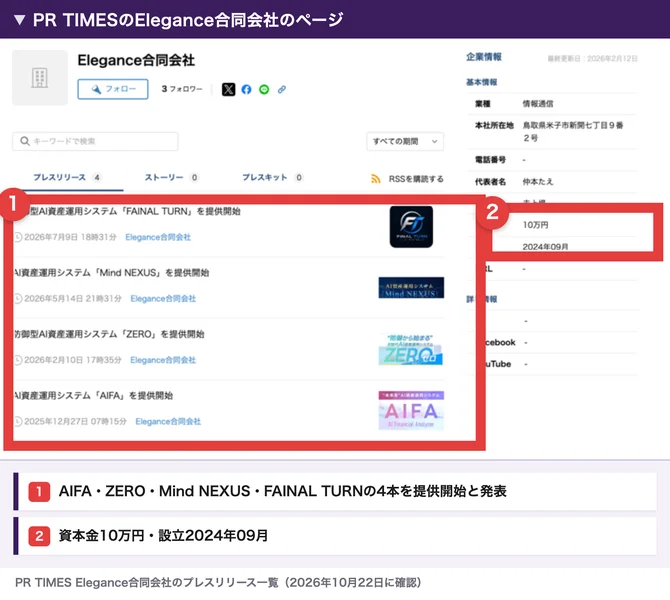Open the Mind NEXUS press release title
The height and width of the screenshot is (600, 670).
pyautogui.click(x=111, y=273)
